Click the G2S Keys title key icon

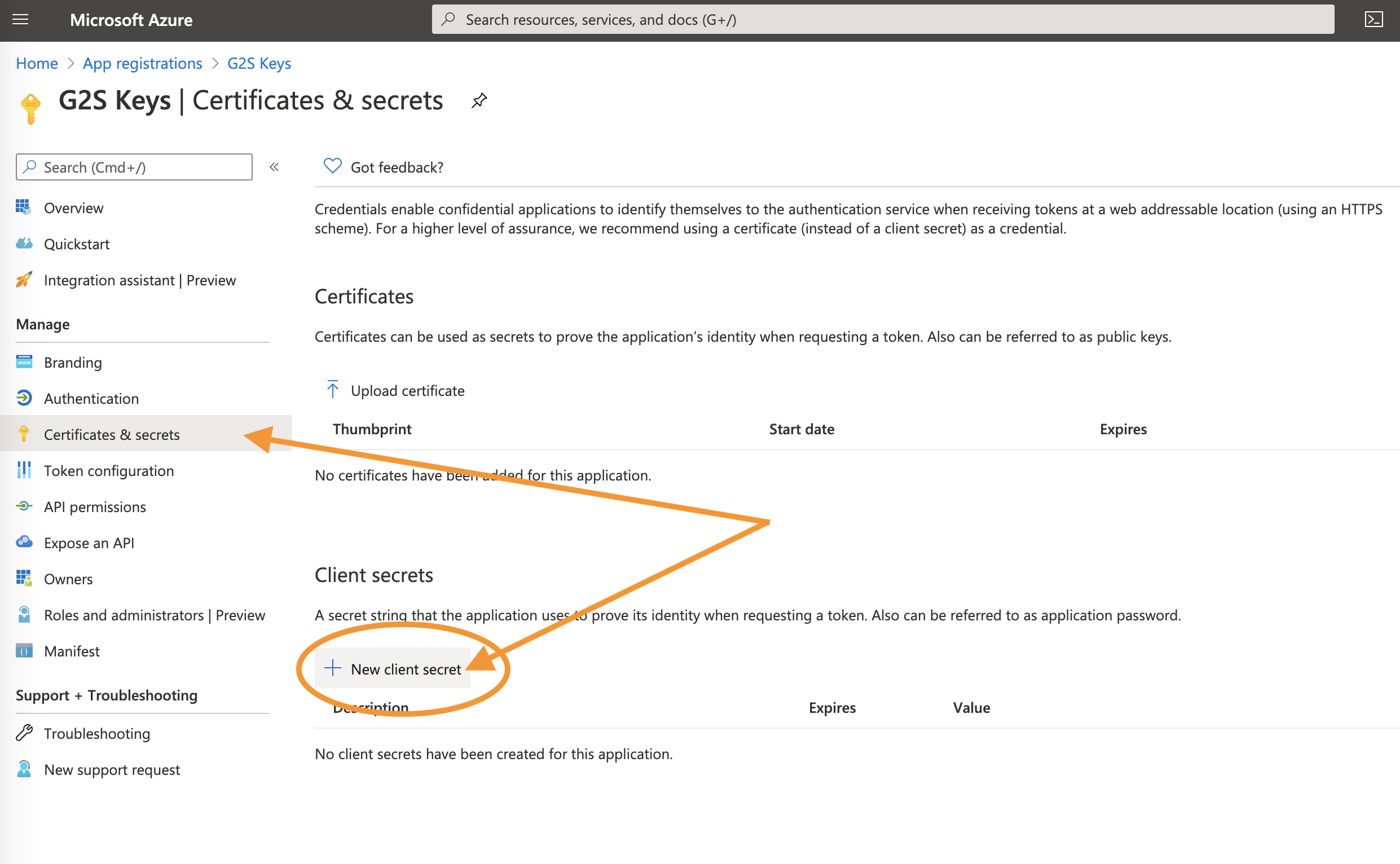point(30,109)
